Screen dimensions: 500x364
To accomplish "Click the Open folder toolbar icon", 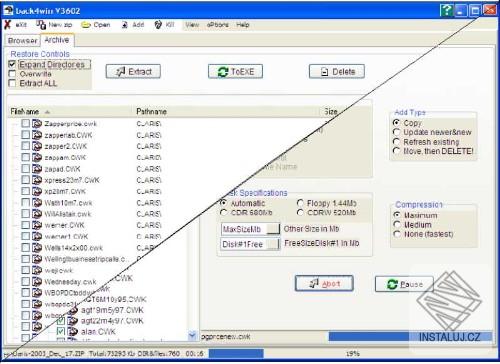I will tap(86, 25).
